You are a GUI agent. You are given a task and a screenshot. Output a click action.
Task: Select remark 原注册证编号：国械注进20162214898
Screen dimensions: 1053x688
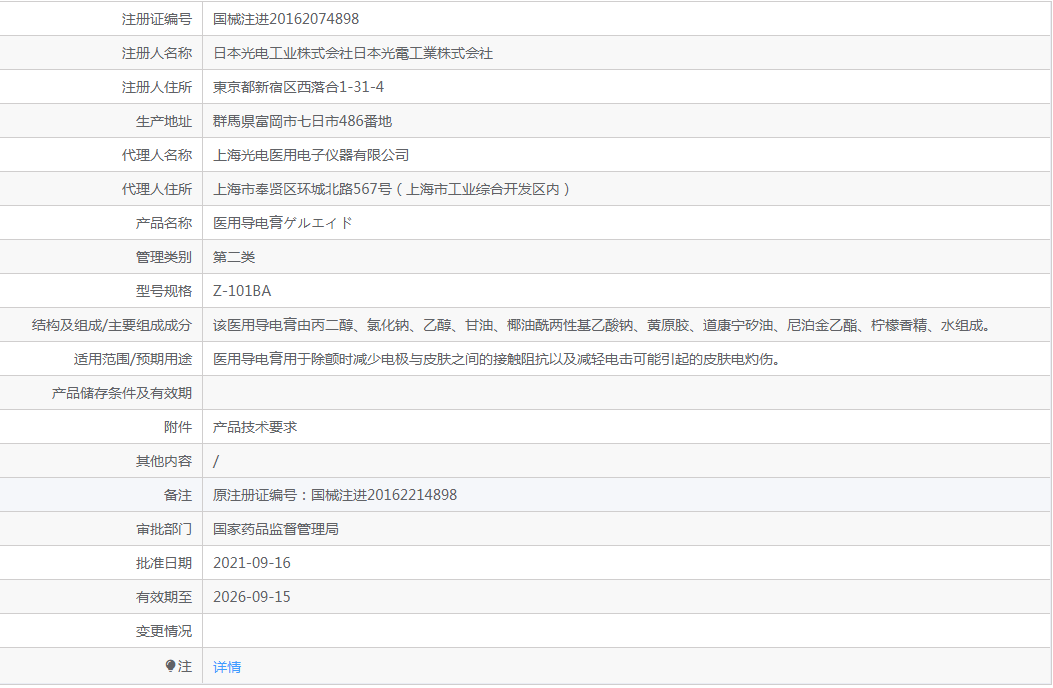click(334, 495)
